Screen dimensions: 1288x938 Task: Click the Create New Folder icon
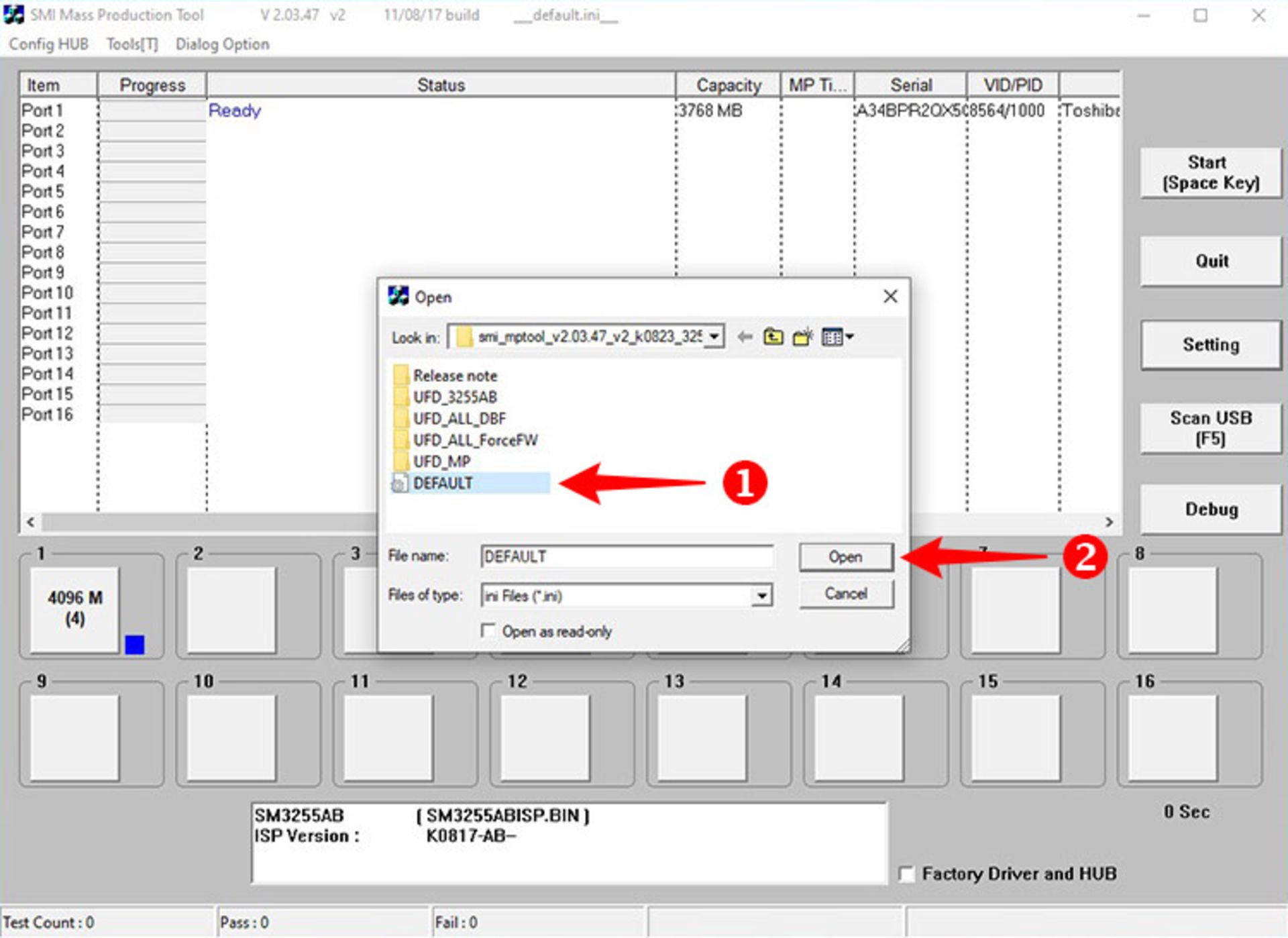point(802,337)
